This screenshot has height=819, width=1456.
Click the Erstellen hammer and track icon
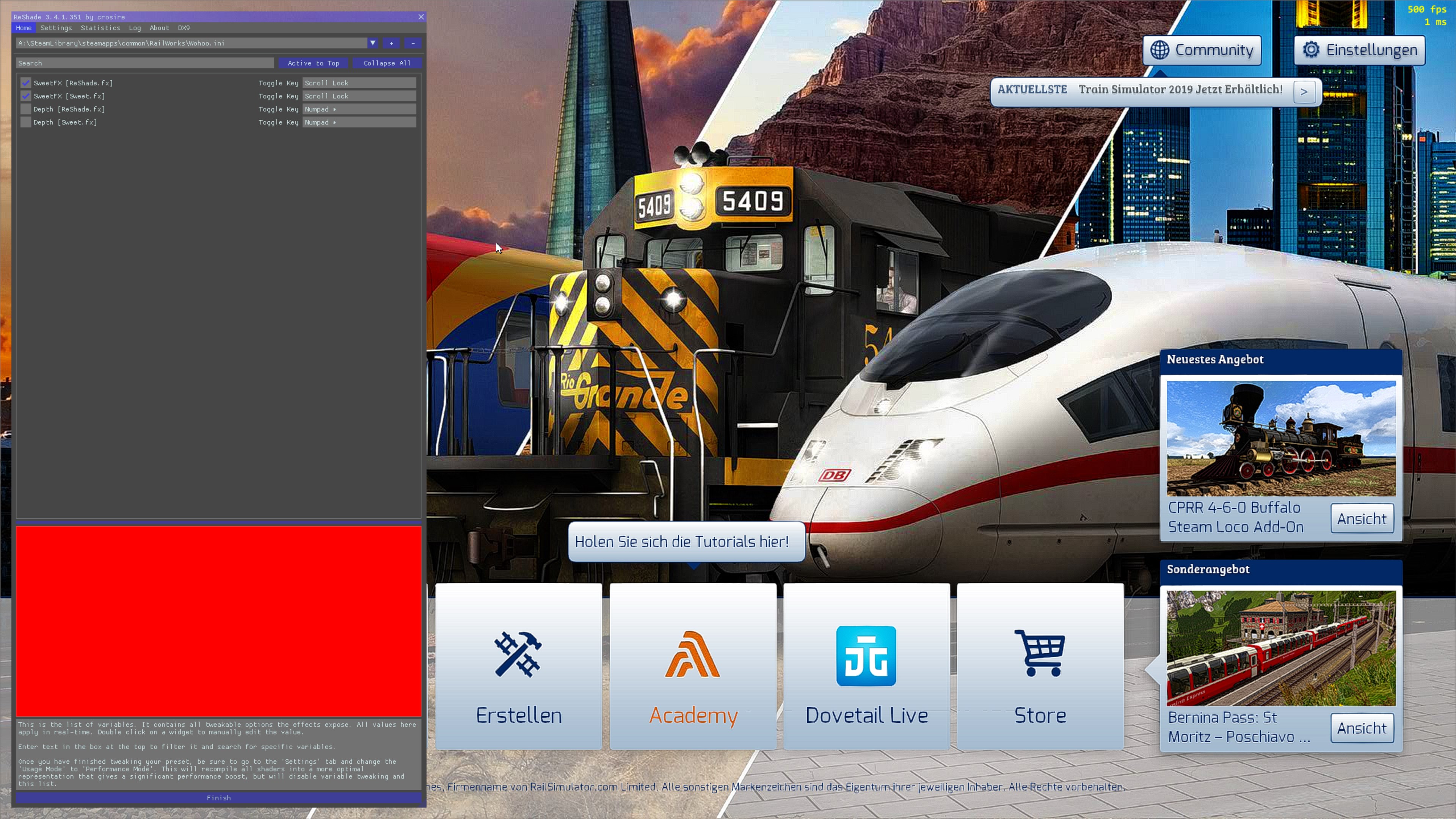[518, 654]
